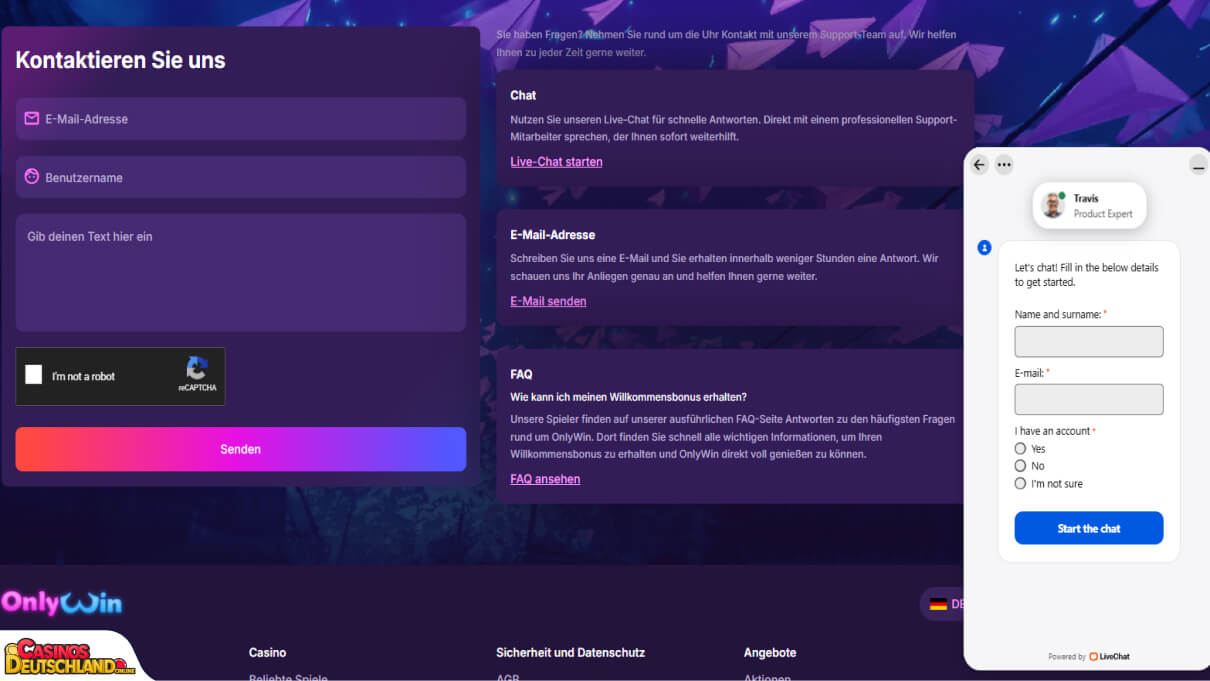Select the Yes radio button
This screenshot has width=1210, height=681.
(x=1020, y=449)
